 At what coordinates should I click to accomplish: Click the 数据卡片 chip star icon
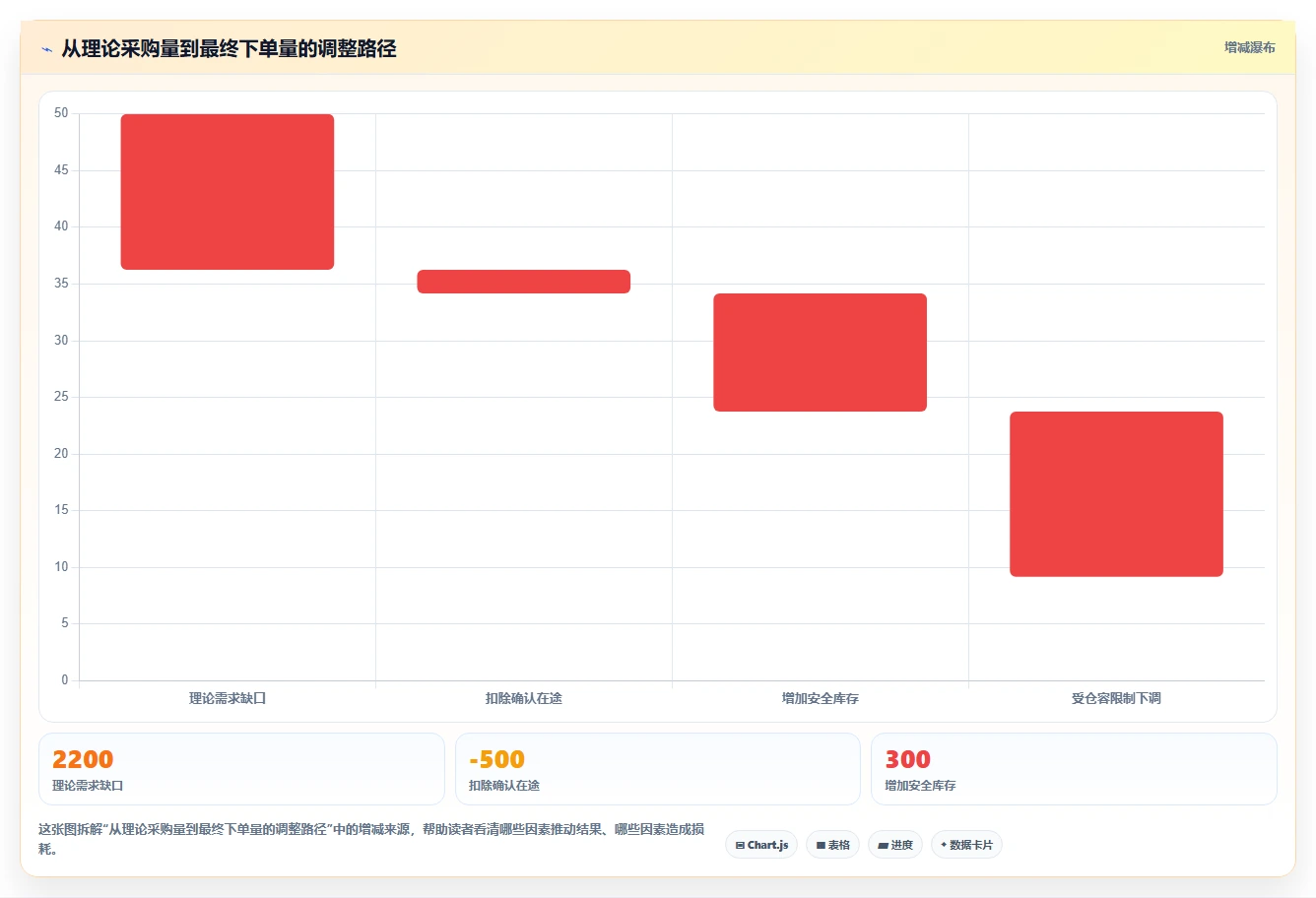944,845
